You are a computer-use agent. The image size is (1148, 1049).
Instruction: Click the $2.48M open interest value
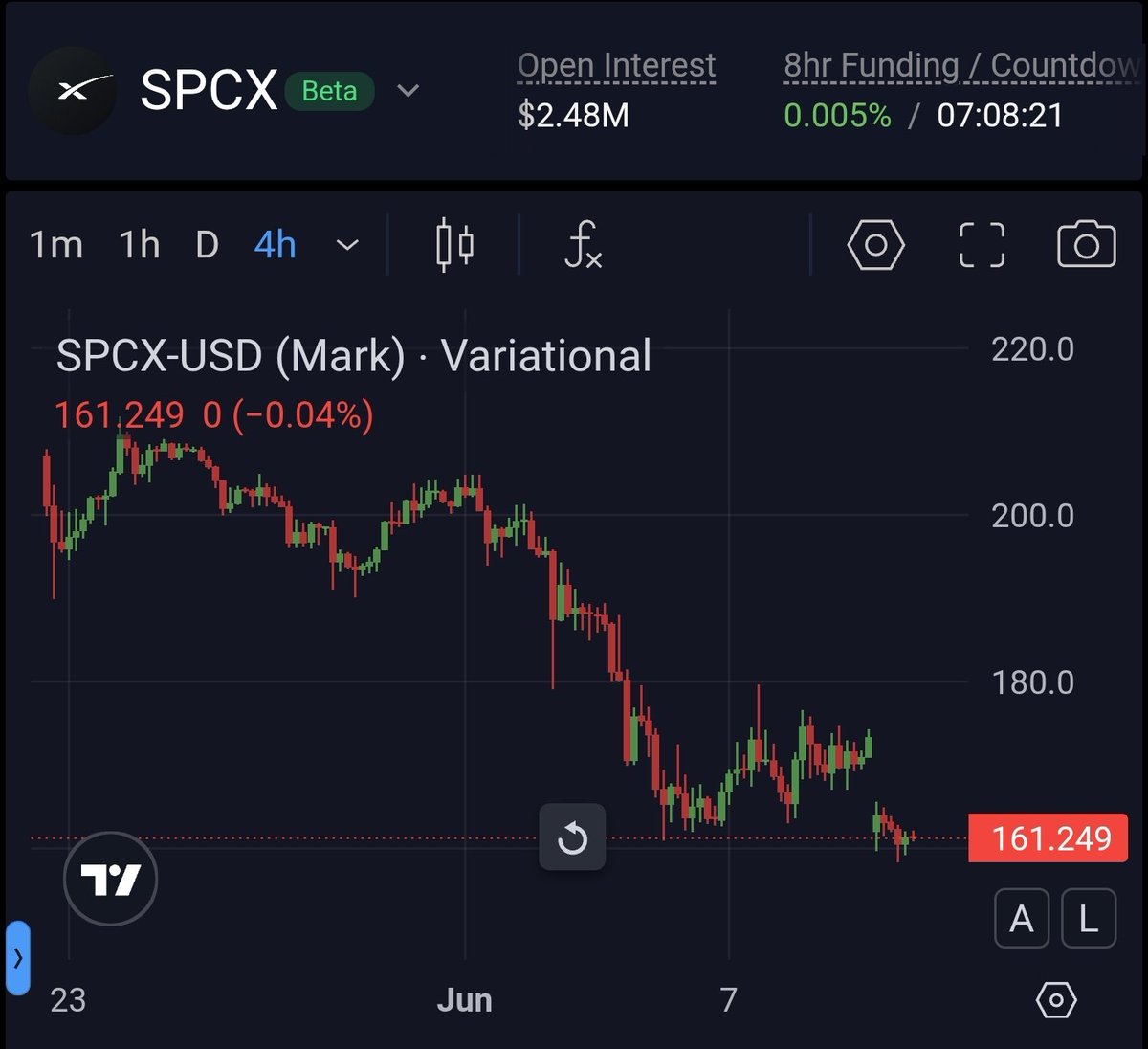573,116
